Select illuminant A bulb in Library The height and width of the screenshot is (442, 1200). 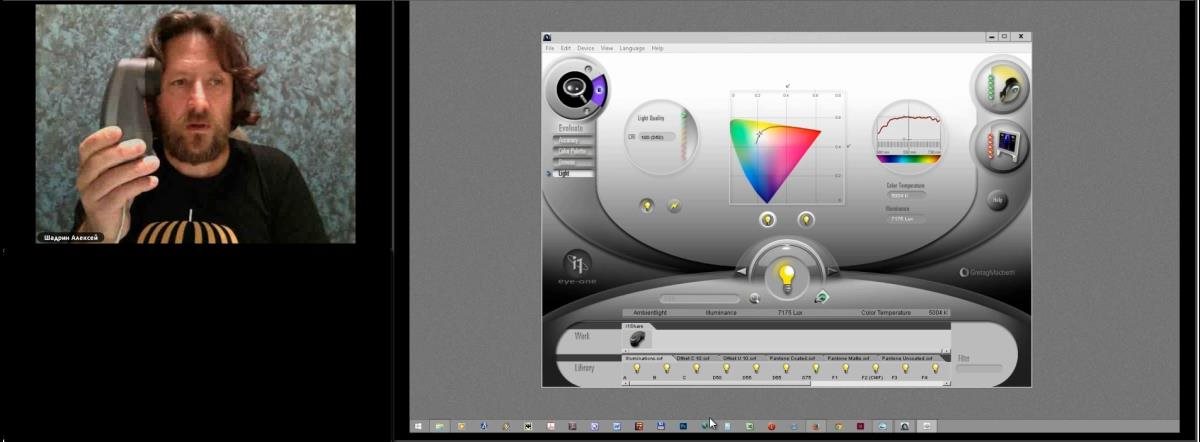(x=637, y=369)
